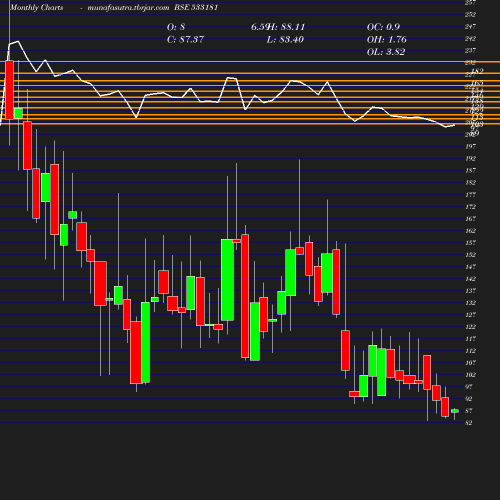Click the 172 price axis label
The height and width of the screenshot is (500, 500).
point(470,207)
